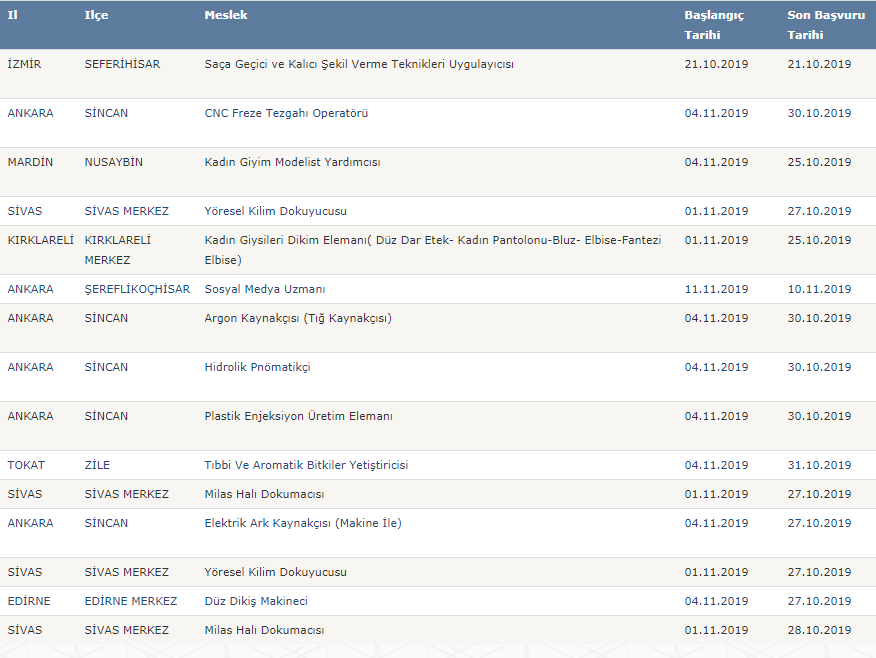The height and width of the screenshot is (658, 876).
Task: Click the Il column header
Action: pyautogui.click(x=12, y=15)
